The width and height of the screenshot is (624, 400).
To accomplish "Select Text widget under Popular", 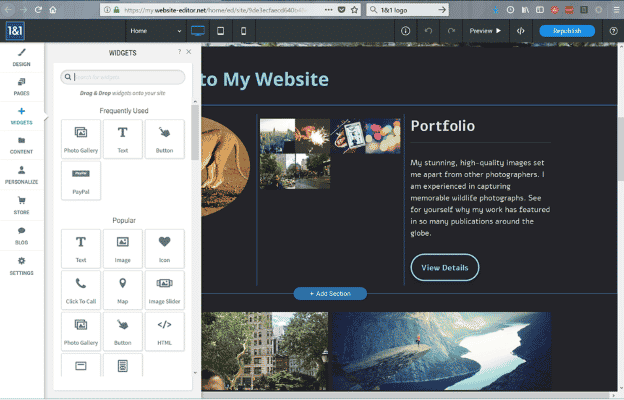I will point(81,248).
